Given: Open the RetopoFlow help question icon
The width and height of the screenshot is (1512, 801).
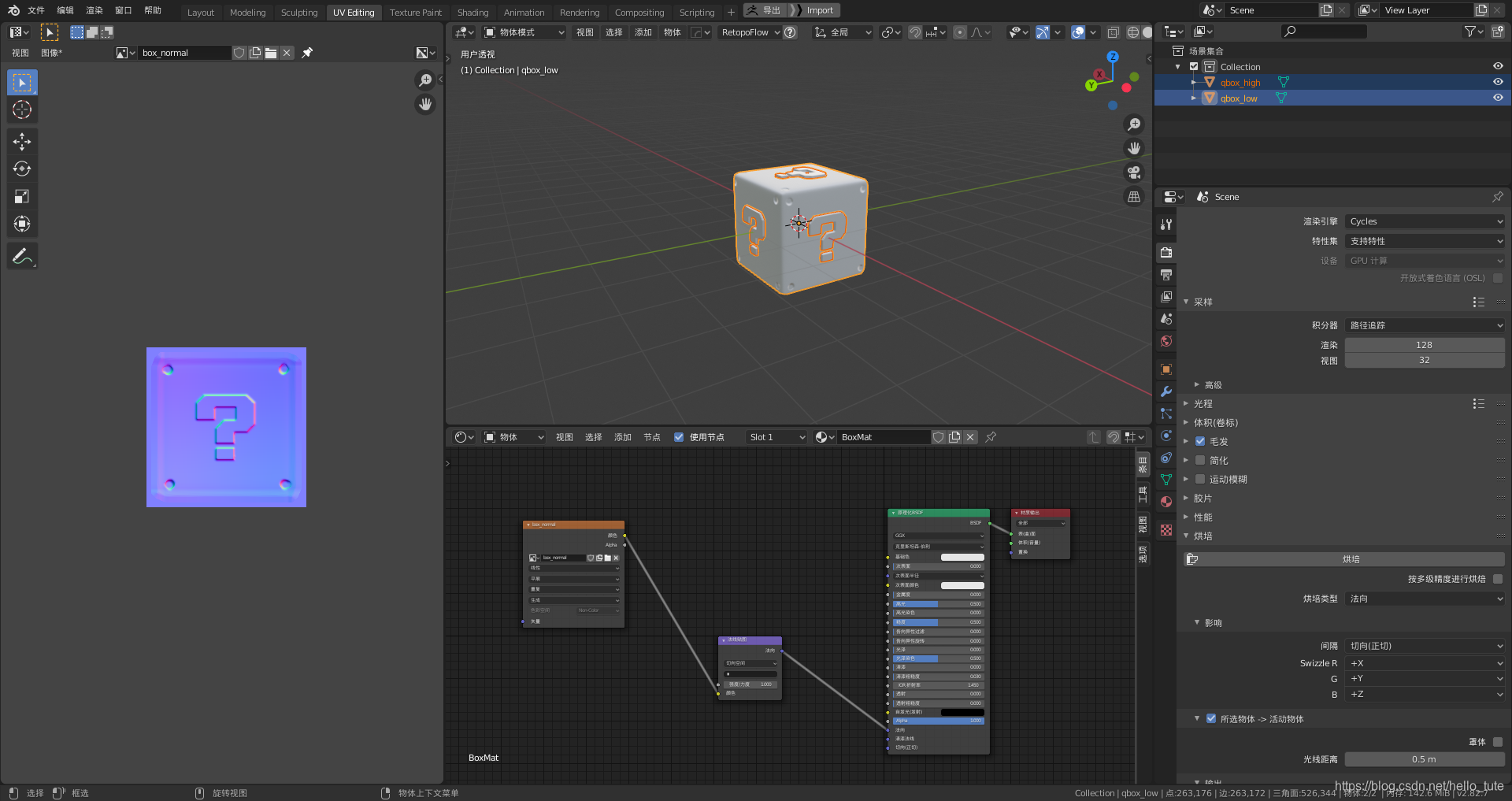Looking at the screenshot, I should (x=791, y=32).
